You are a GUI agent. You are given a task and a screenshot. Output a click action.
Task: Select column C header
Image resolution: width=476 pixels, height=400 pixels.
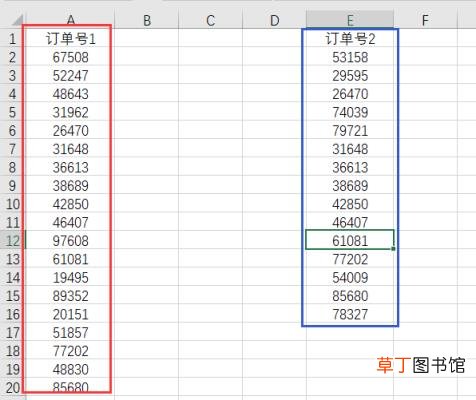(210, 20)
